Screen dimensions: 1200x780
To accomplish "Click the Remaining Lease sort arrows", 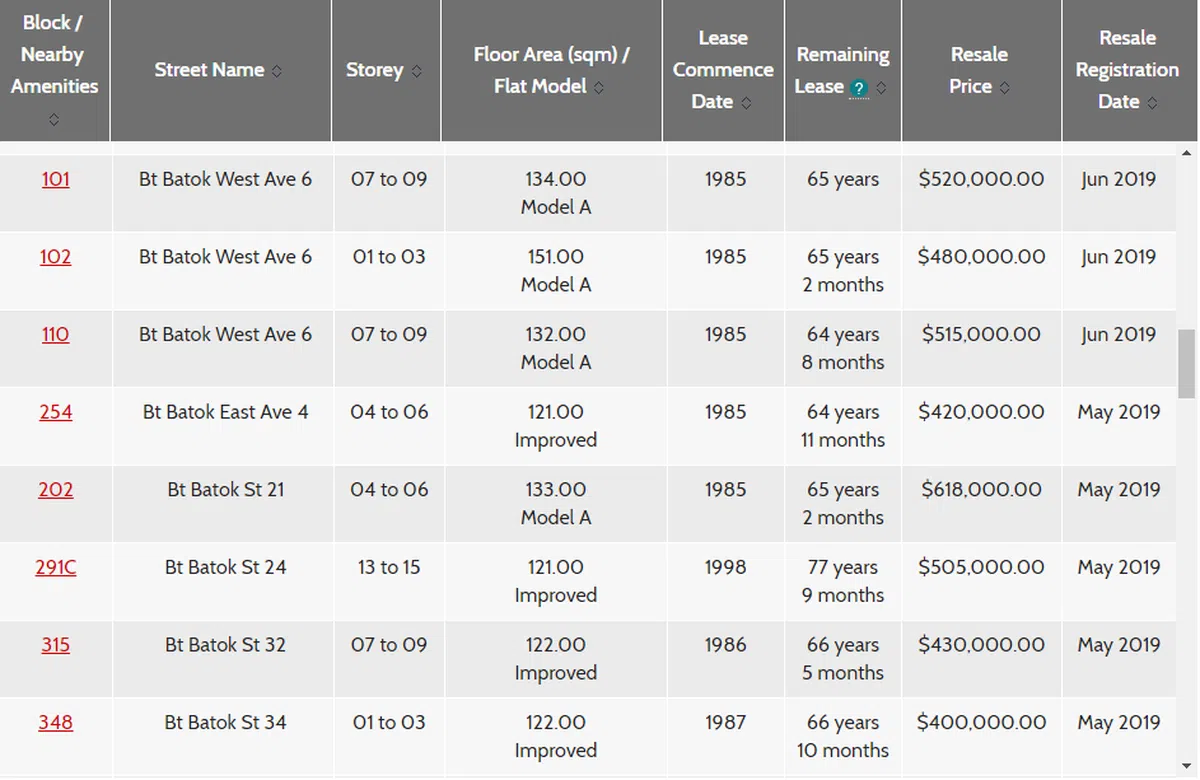I will [881, 88].
